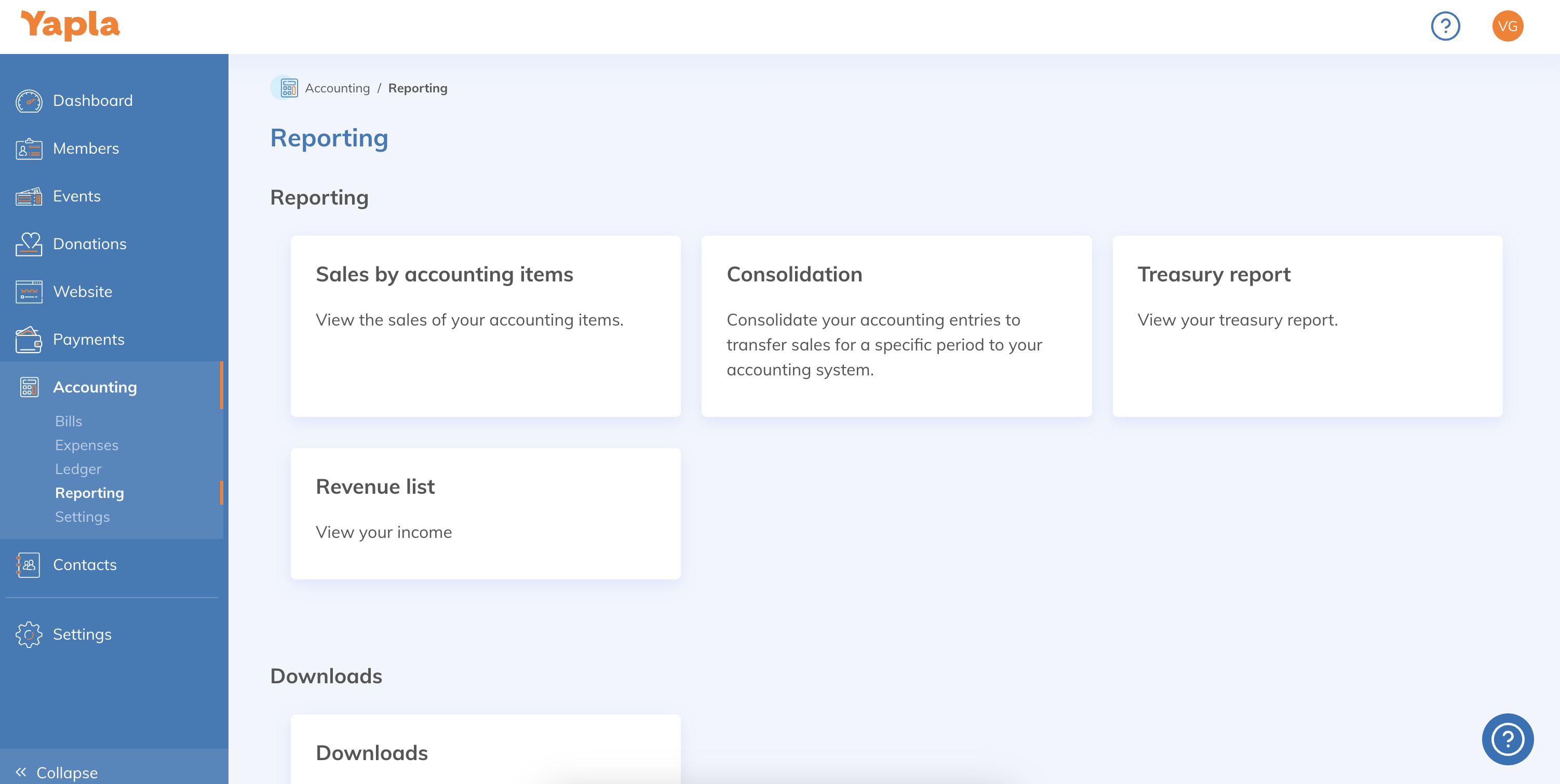The height and width of the screenshot is (784, 1560).
Task: Click the Accounting breadcrumb link
Action: click(x=337, y=88)
